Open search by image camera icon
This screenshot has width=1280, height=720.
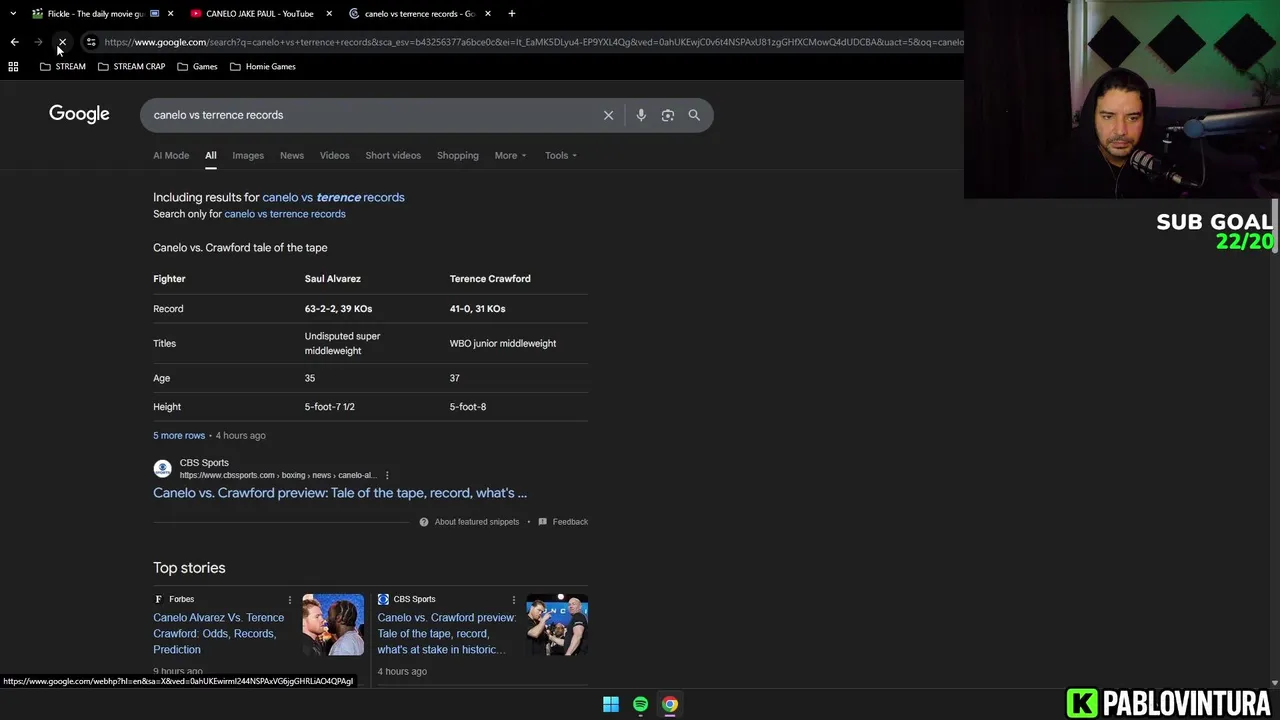(668, 115)
